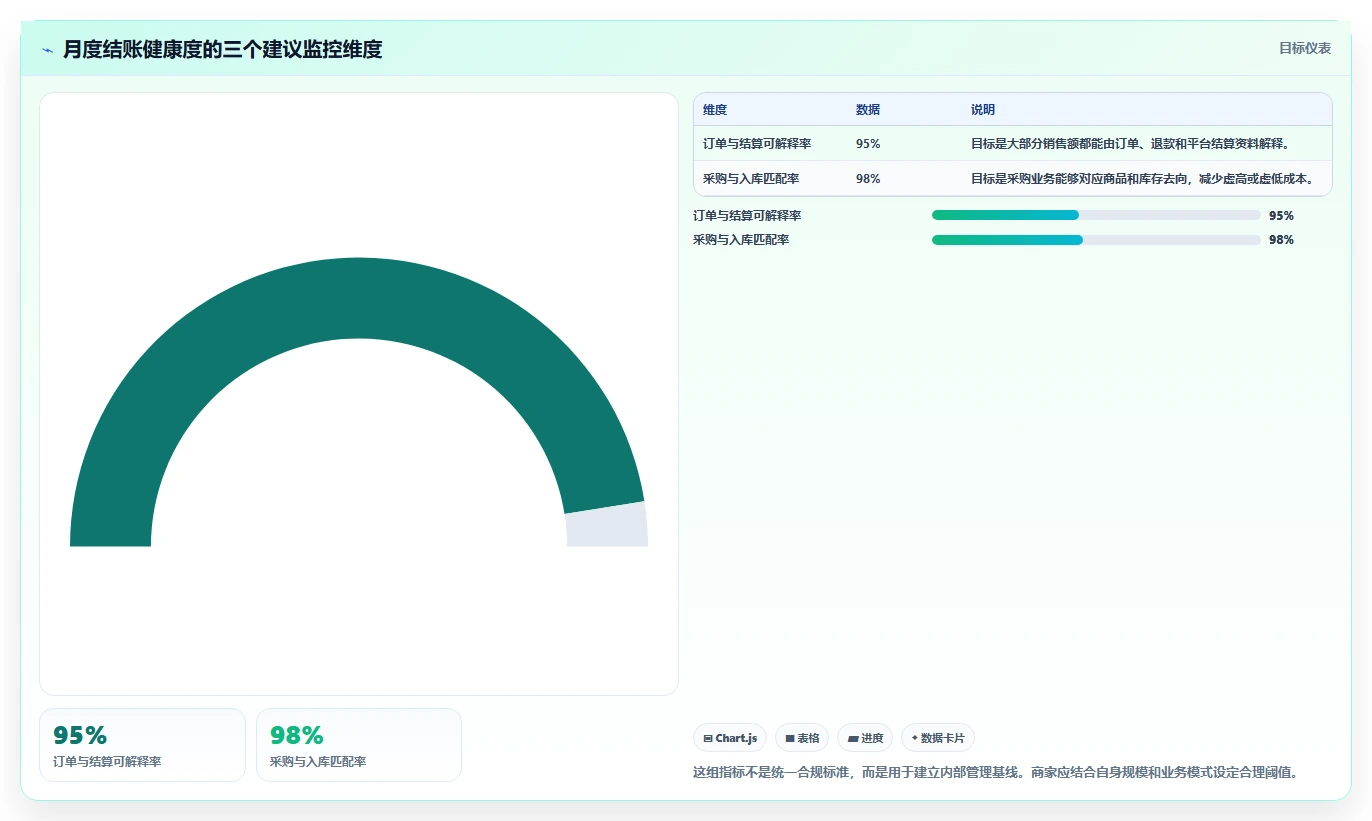Click the 说明 column header
Screen dimensions: 1372x821
[x=983, y=110]
